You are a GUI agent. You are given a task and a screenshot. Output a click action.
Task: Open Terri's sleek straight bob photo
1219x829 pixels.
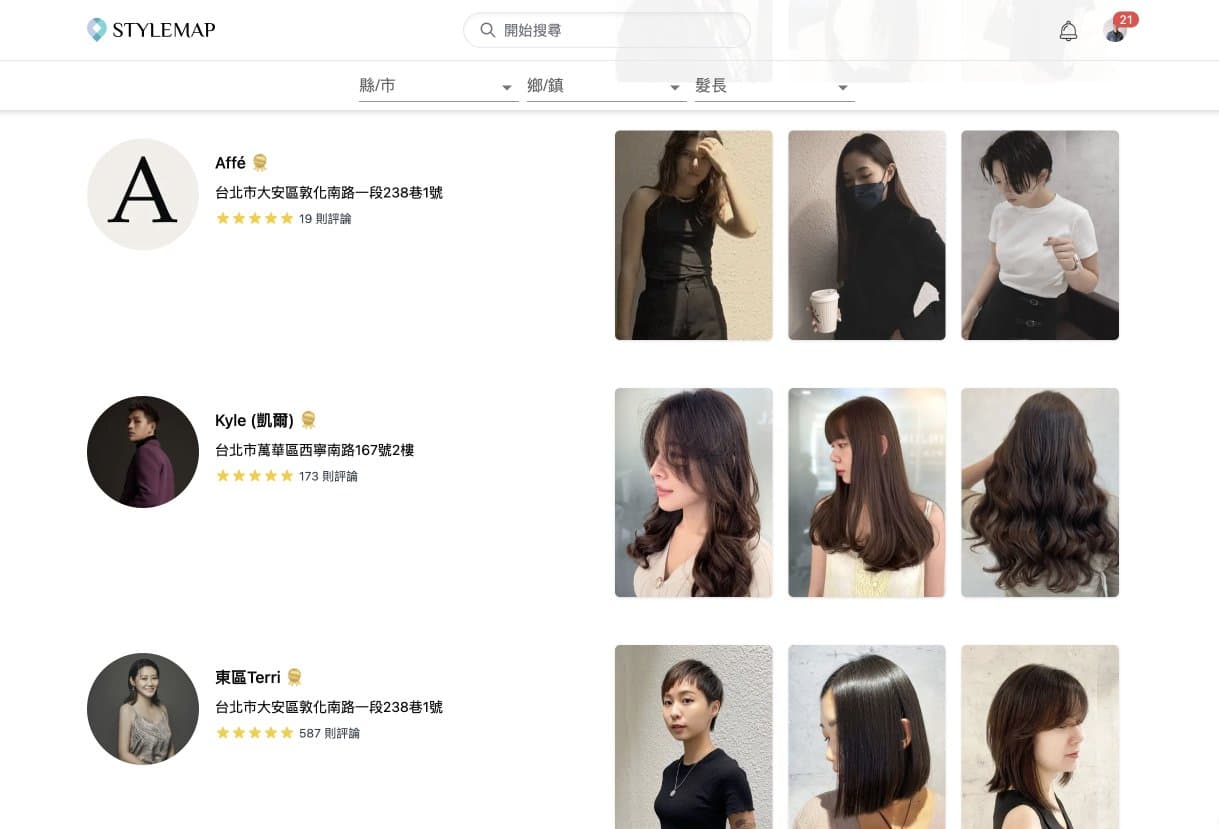point(867,737)
